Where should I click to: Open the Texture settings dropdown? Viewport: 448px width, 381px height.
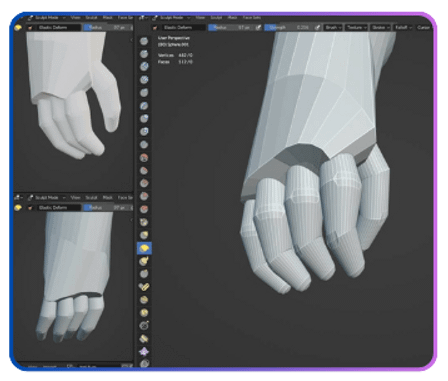pos(356,27)
